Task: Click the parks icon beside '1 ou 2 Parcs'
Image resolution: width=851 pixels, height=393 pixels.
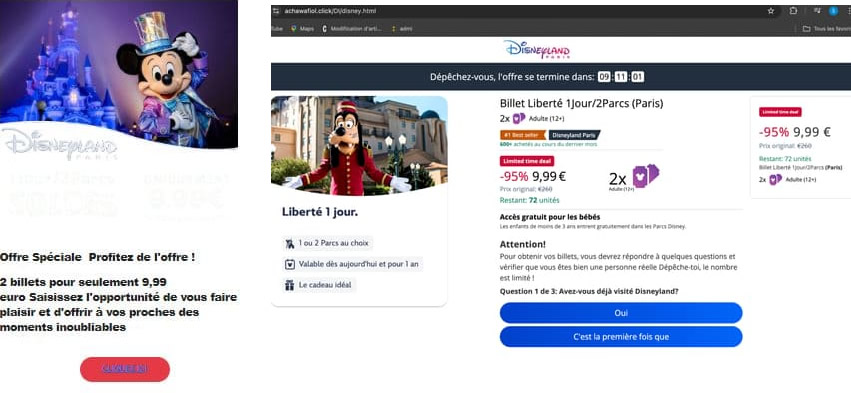Action: pos(290,244)
